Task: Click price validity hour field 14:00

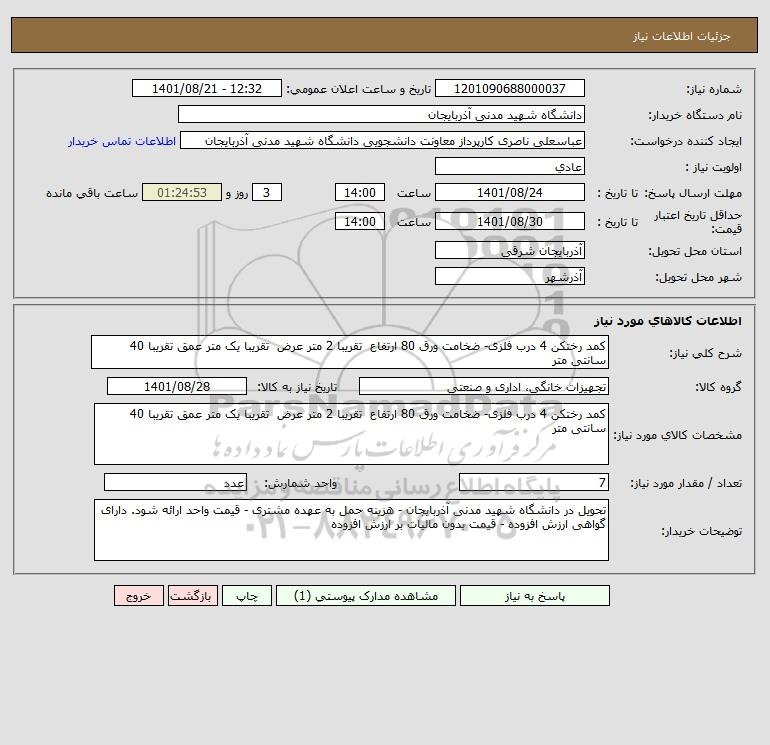Action: point(359,221)
